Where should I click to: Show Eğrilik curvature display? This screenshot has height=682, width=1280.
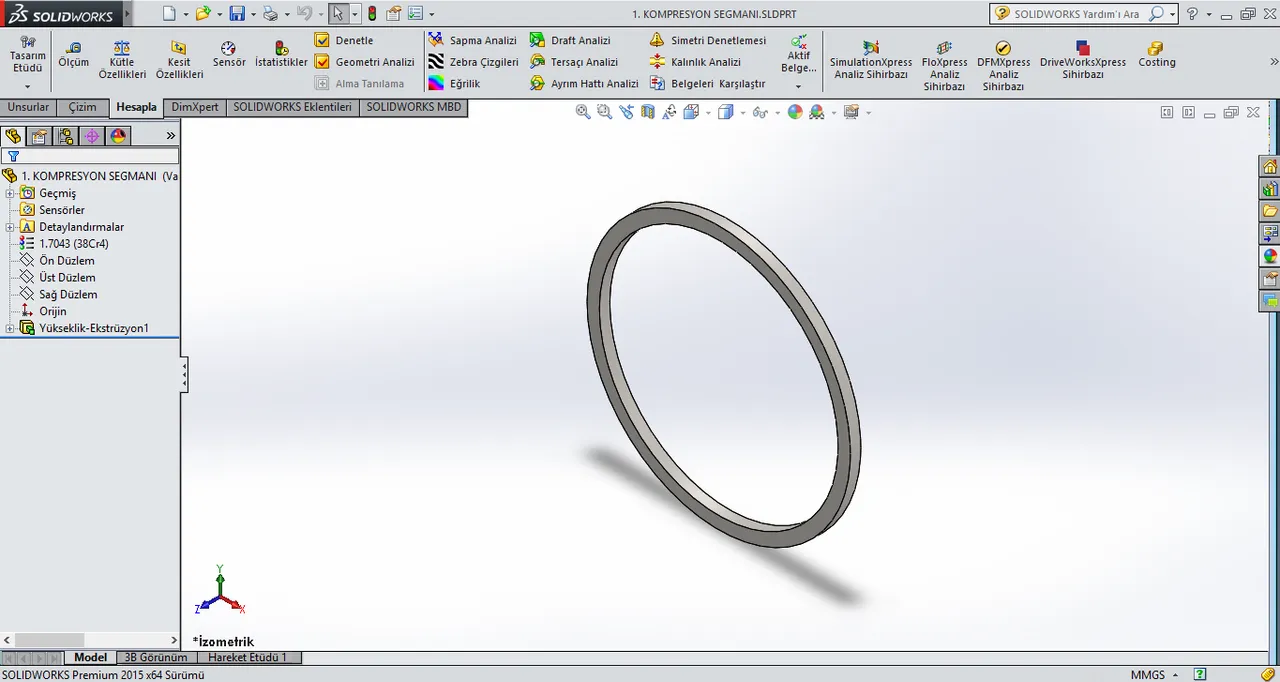(x=454, y=84)
